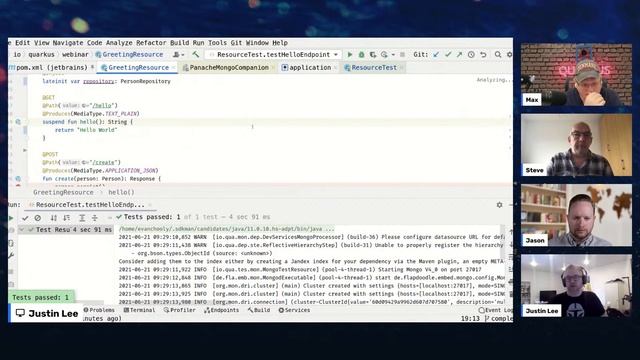Open the Help menu
Screen dimensions: 640x360
point(280,42)
